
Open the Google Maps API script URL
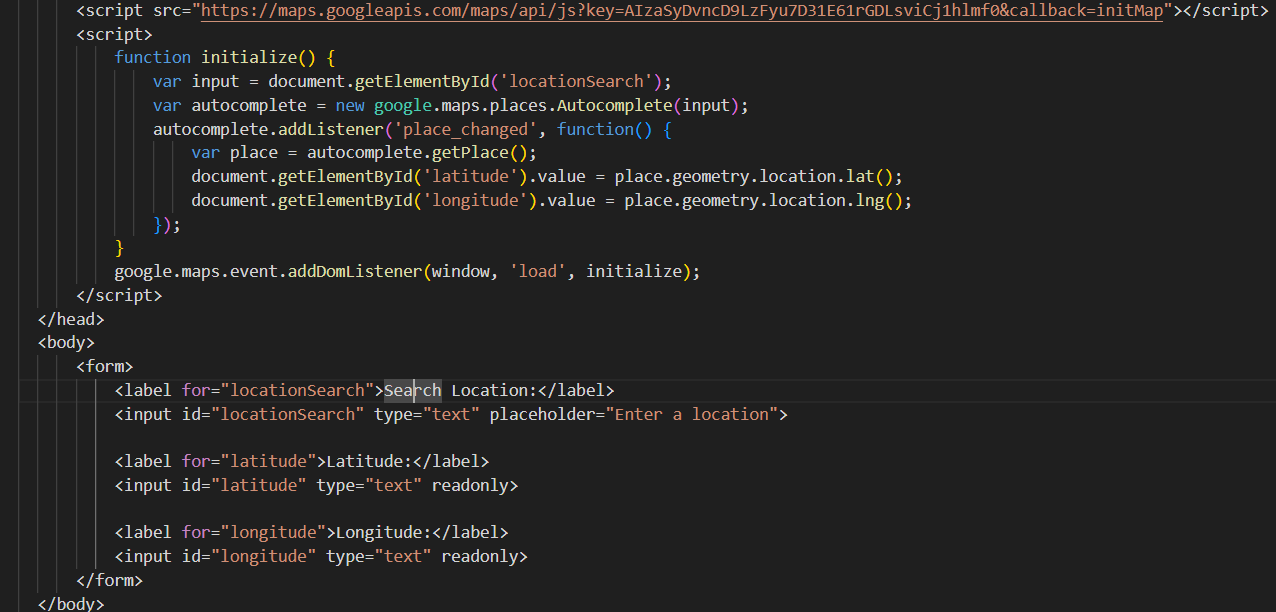click(680, 11)
